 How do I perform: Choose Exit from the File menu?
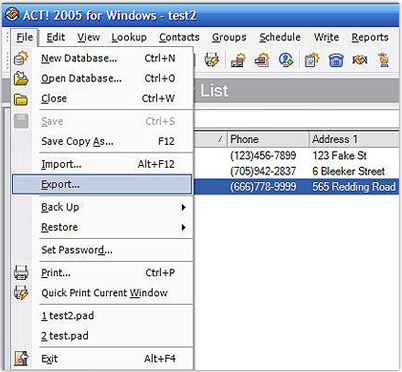(102, 359)
